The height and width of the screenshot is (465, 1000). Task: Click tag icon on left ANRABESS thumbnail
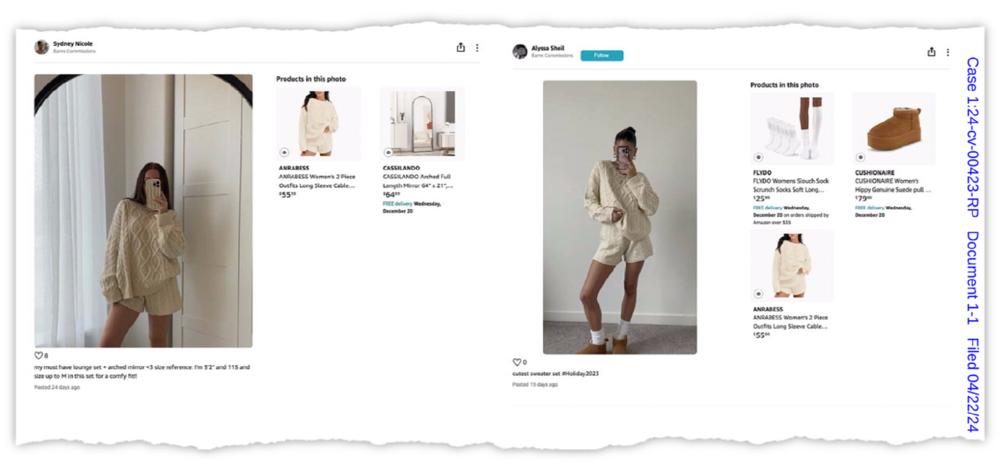[x=284, y=152]
